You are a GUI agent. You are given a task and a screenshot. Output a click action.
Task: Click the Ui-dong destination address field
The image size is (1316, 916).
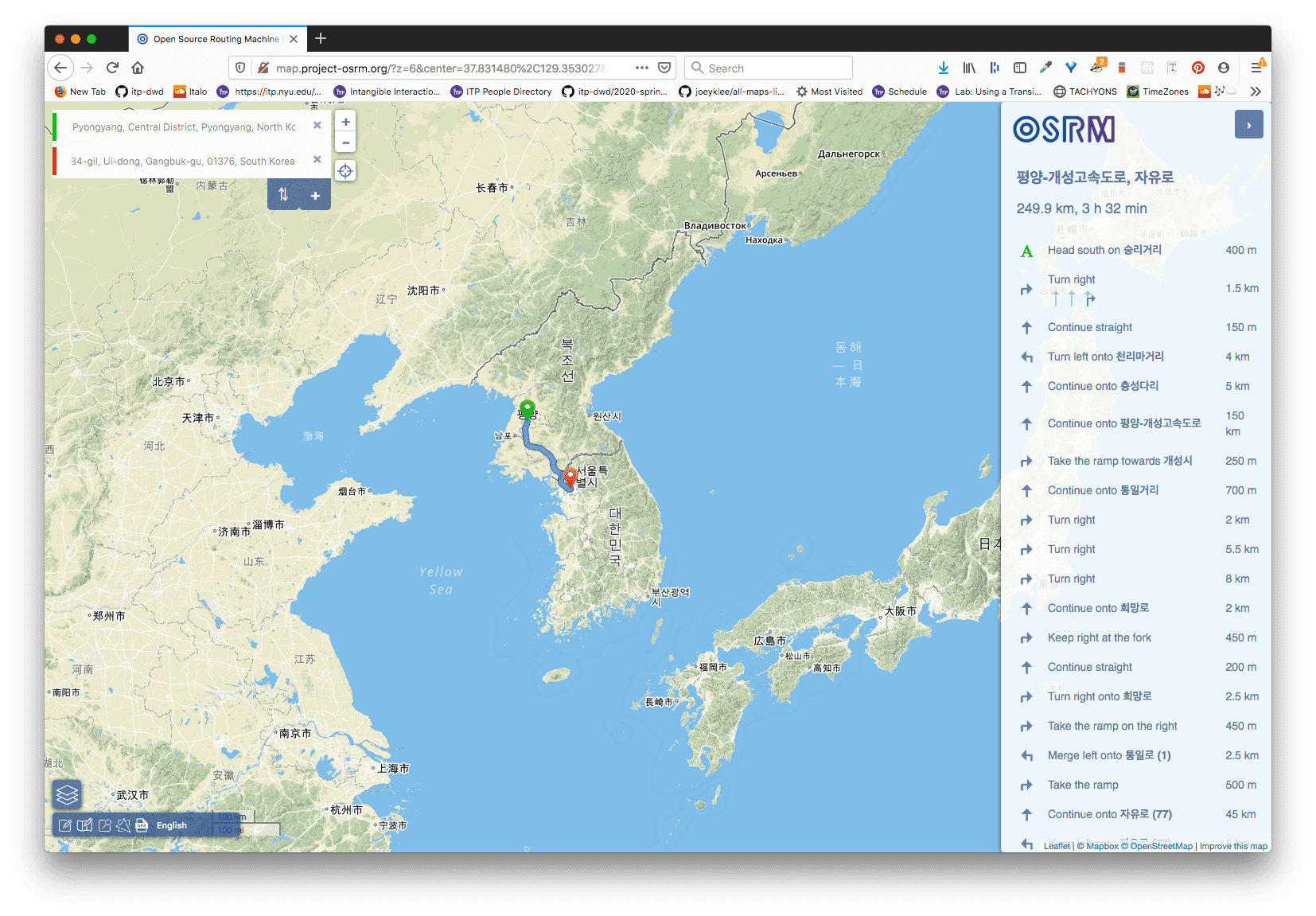point(183,161)
